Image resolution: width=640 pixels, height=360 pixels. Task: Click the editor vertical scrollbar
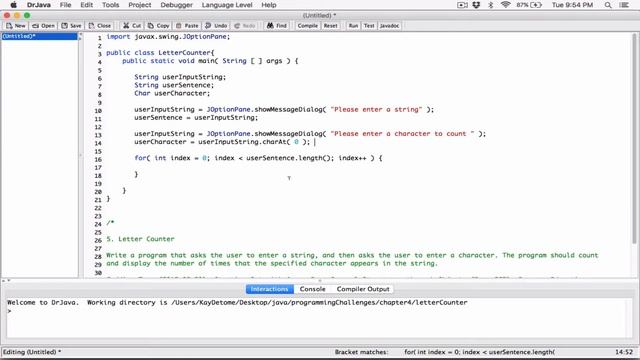coord(634,139)
